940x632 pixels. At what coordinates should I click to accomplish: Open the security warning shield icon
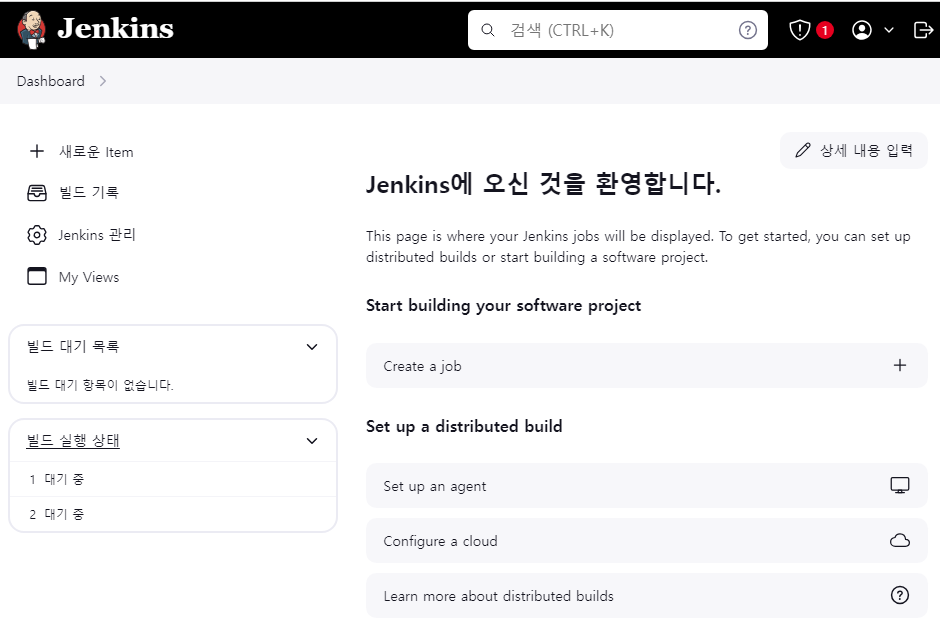tap(799, 30)
